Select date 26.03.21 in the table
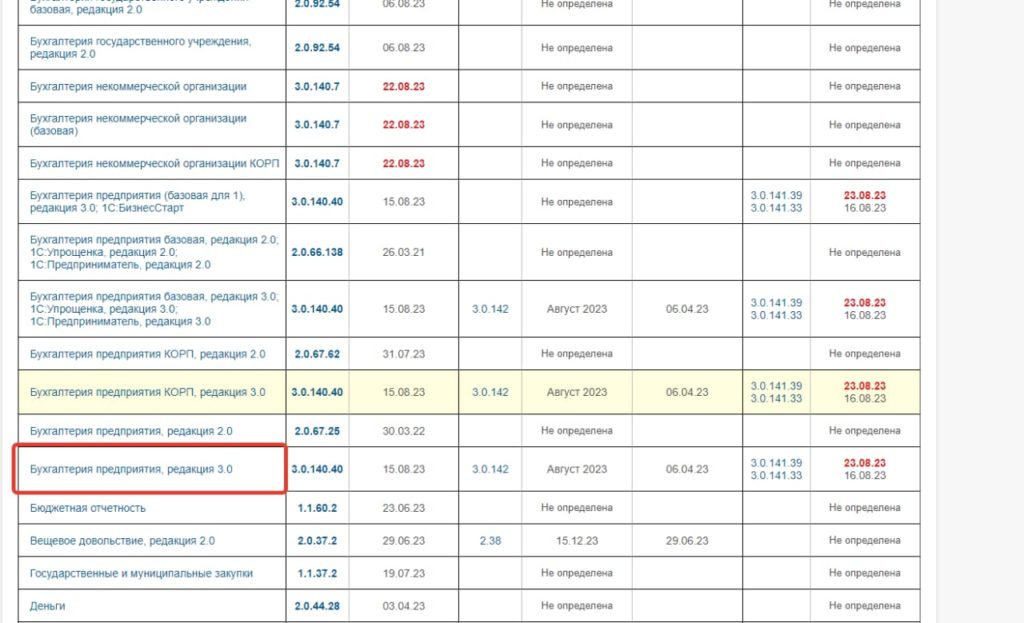Screen dimensions: 1024x623 [404, 252]
